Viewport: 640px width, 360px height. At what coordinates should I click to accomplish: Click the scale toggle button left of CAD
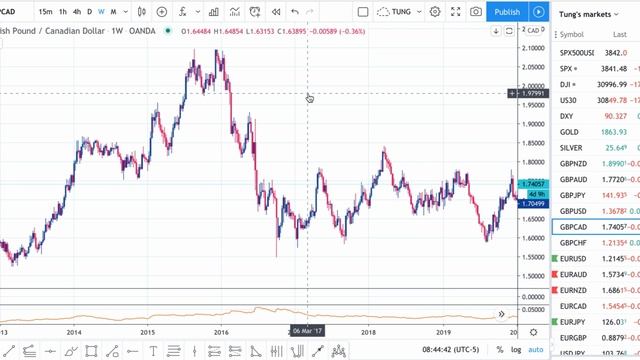(509, 31)
